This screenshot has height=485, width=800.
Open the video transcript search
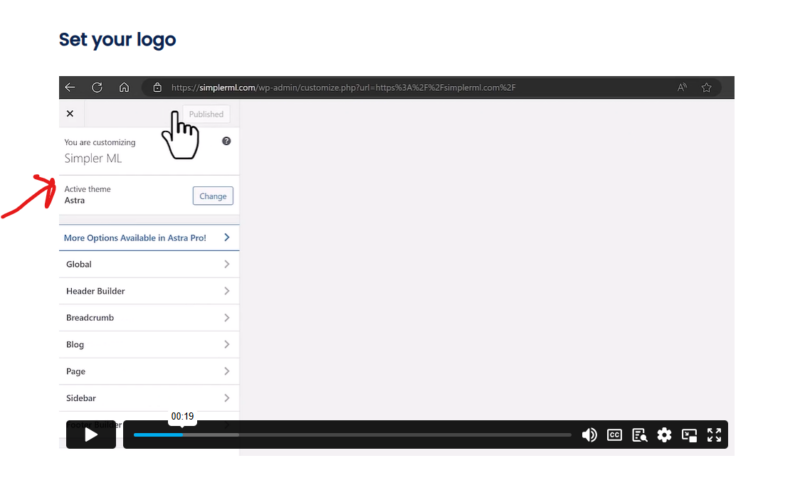pos(640,435)
